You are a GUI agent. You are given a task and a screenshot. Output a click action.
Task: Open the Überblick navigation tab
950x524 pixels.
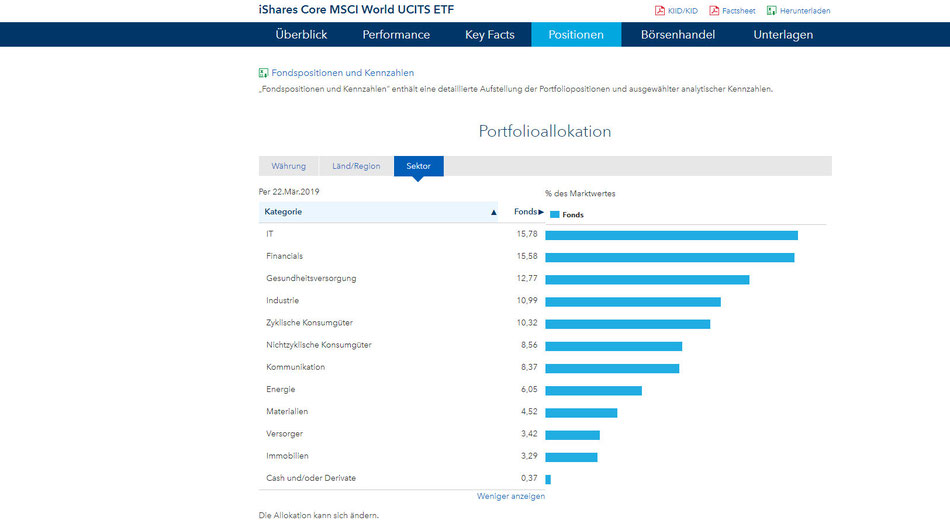click(301, 35)
